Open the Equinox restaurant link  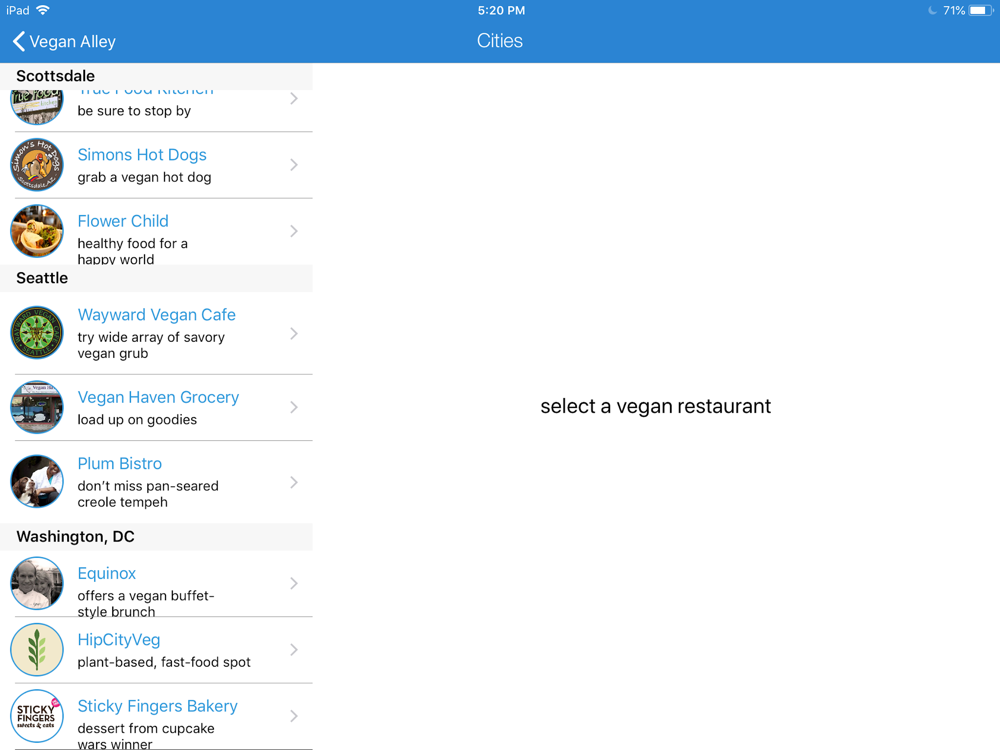[107, 573]
